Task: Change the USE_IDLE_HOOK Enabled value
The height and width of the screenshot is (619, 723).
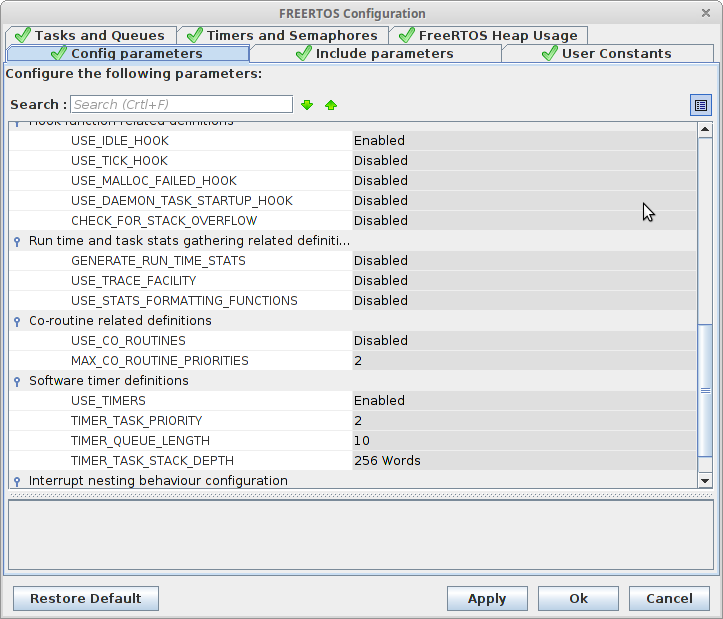Action: tap(524, 141)
